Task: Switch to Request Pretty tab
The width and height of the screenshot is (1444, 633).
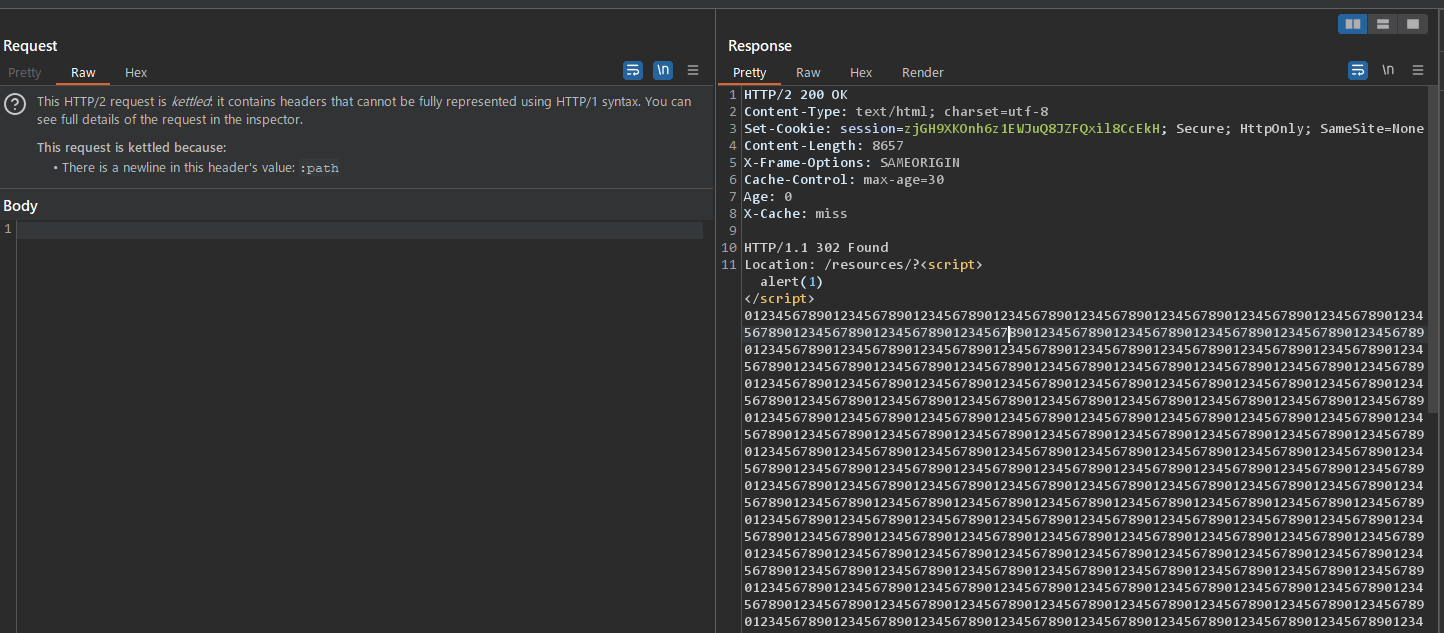Action: (x=25, y=73)
